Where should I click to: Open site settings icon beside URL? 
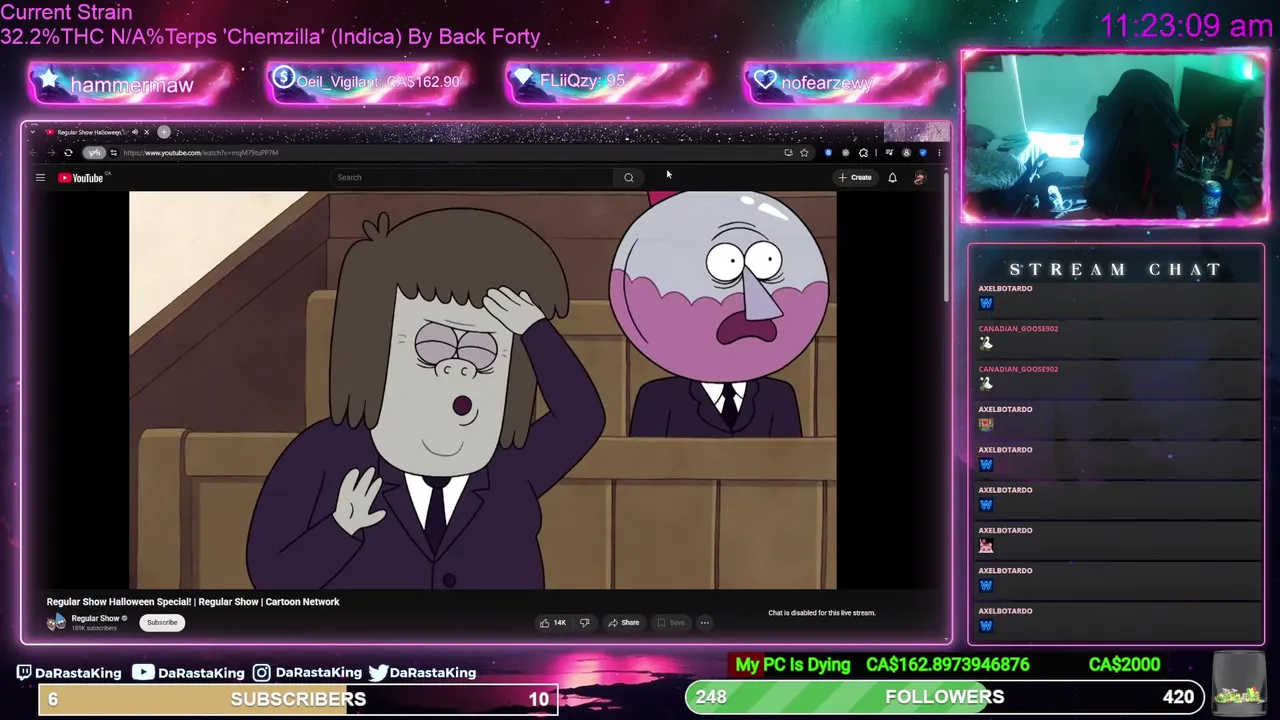pyautogui.click(x=114, y=153)
